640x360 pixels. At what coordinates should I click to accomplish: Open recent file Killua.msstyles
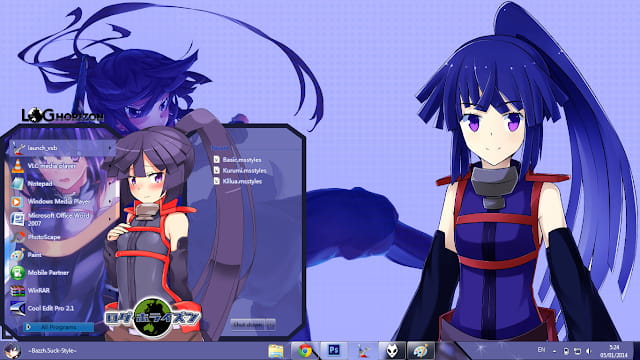pyautogui.click(x=238, y=181)
